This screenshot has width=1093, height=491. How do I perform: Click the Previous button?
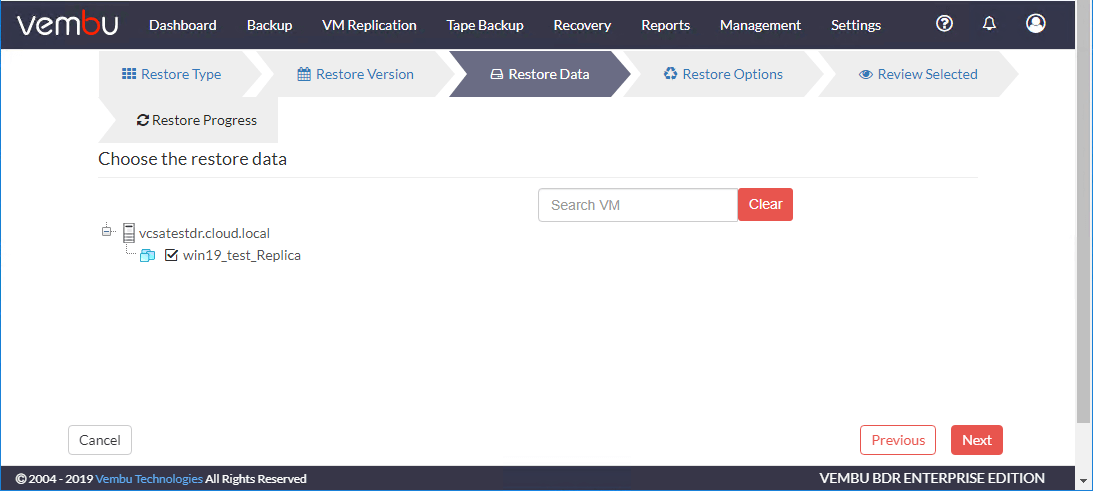click(x=898, y=440)
